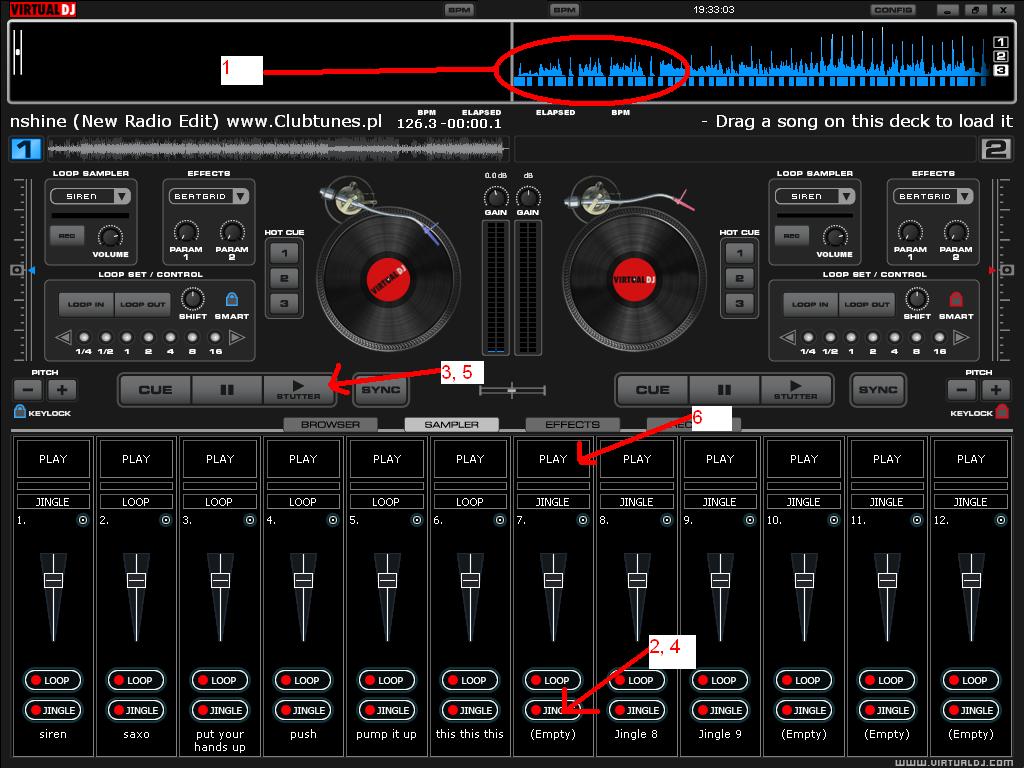Click left deck turntable platter
The height and width of the screenshot is (768, 1024).
tap(389, 280)
